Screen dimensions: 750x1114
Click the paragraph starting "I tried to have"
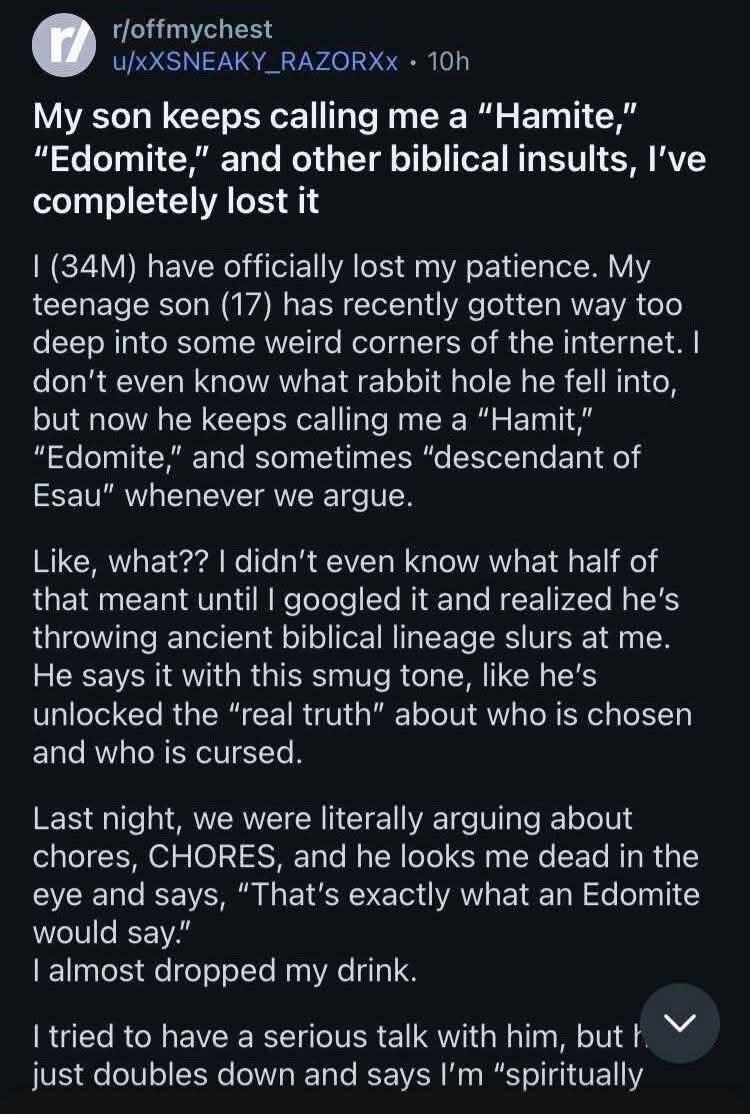pos(330,1056)
